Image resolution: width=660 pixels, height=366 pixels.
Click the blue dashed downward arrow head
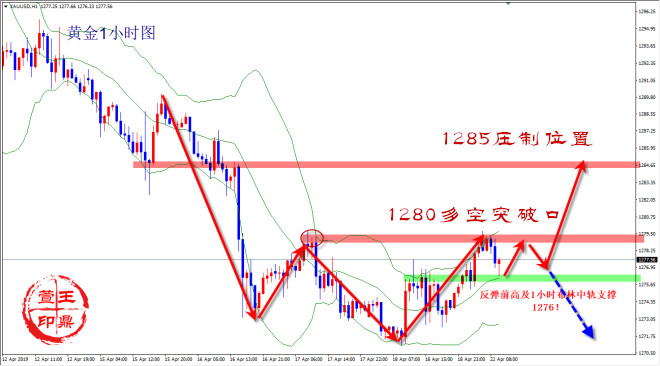(x=588, y=332)
